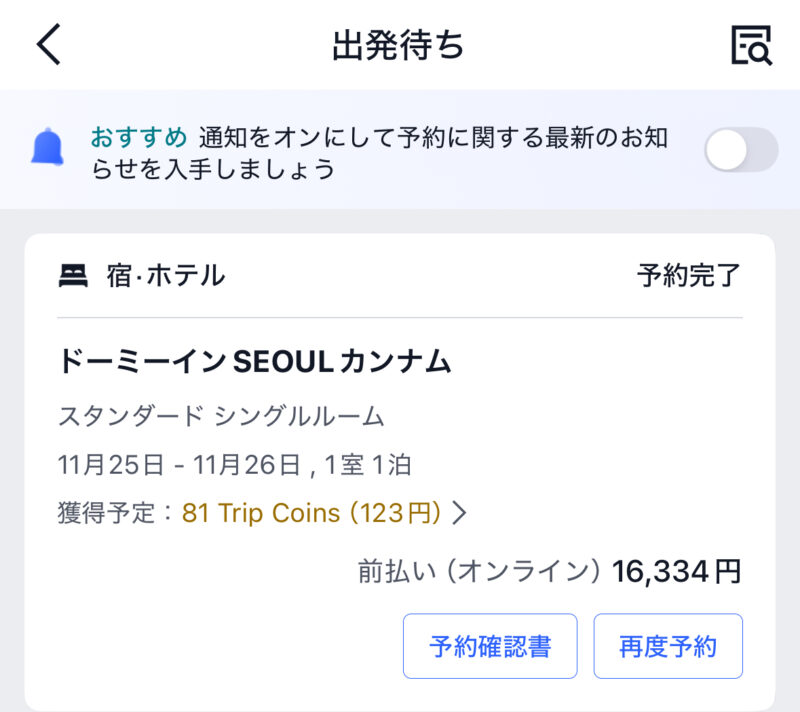
Task: Open the booking search icon
Action: [x=751, y=45]
